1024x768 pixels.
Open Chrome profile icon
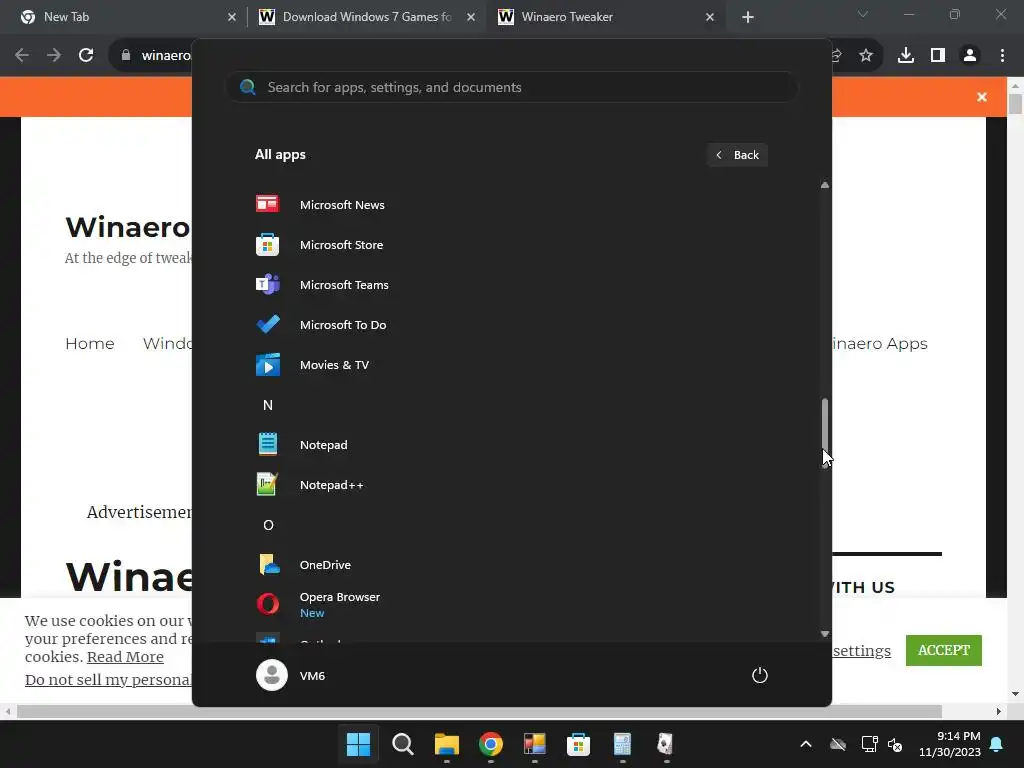[x=970, y=55]
